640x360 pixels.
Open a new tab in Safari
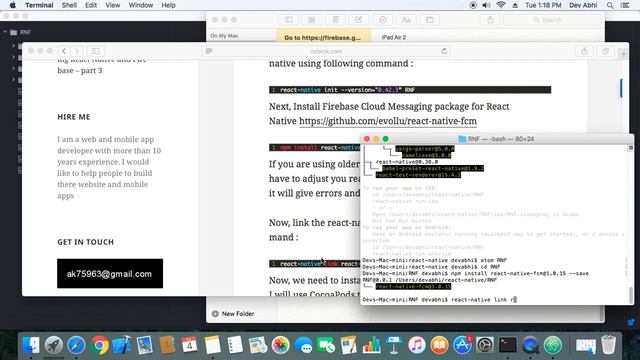point(623,54)
